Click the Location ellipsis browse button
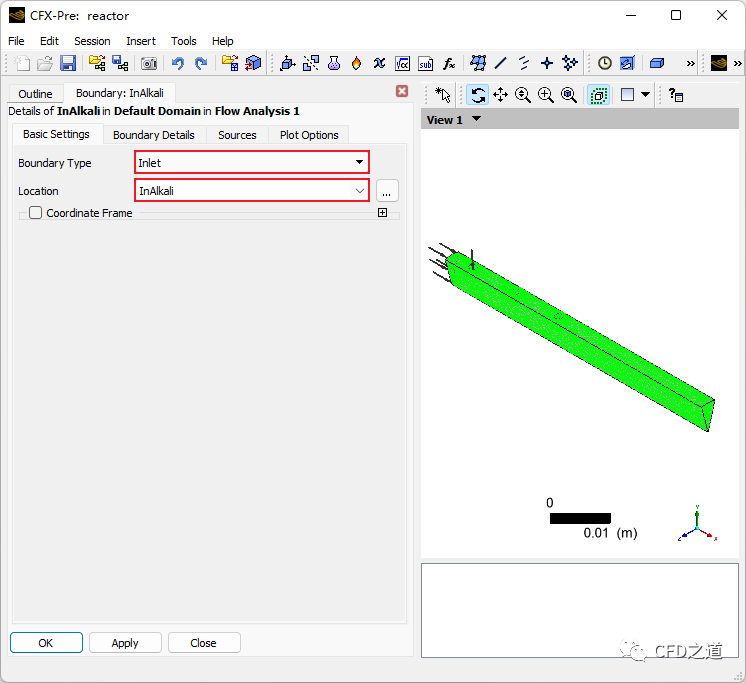The height and width of the screenshot is (683, 746). click(387, 191)
